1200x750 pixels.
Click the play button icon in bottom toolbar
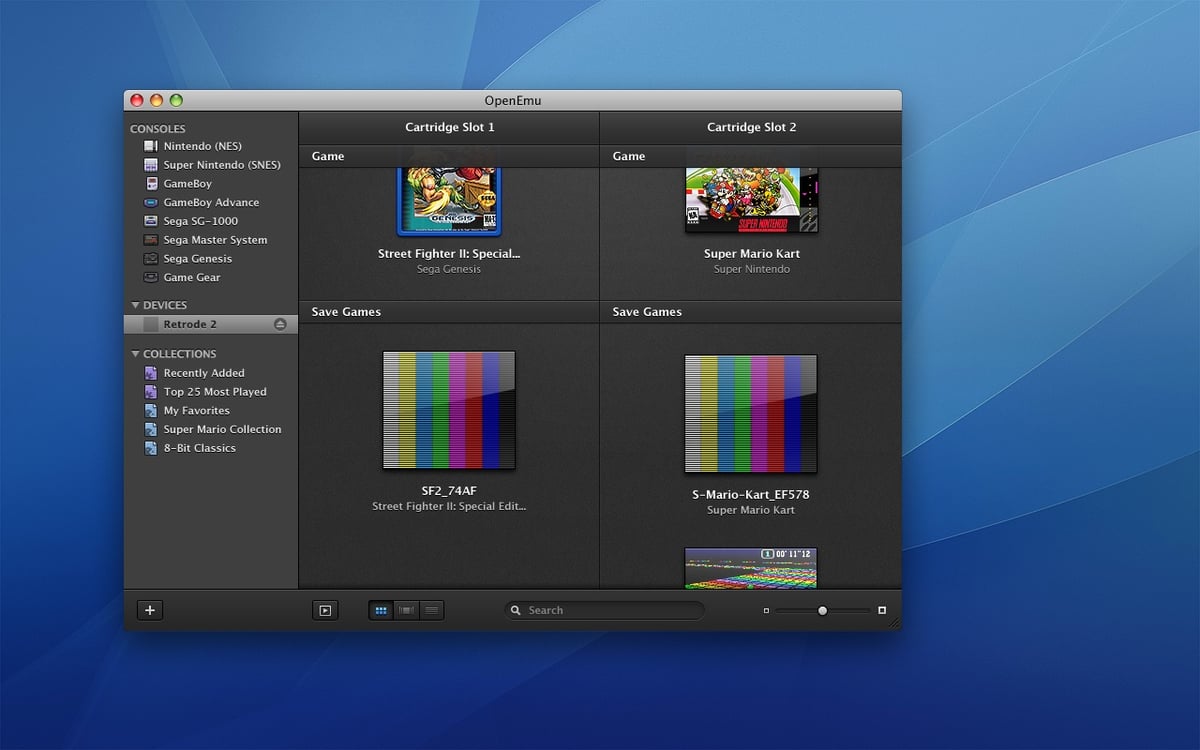click(325, 610)
